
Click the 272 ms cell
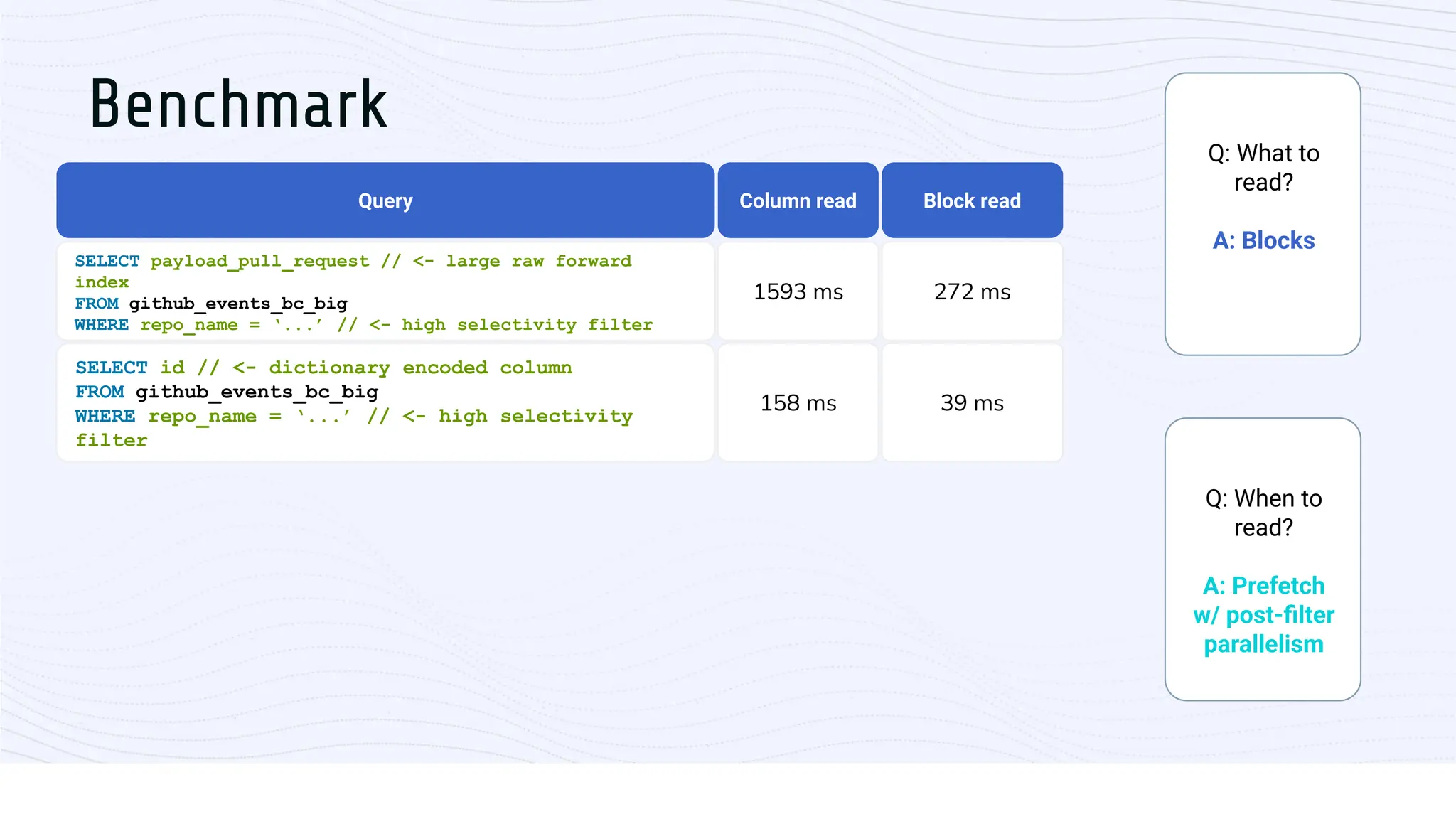click(972, 291)
